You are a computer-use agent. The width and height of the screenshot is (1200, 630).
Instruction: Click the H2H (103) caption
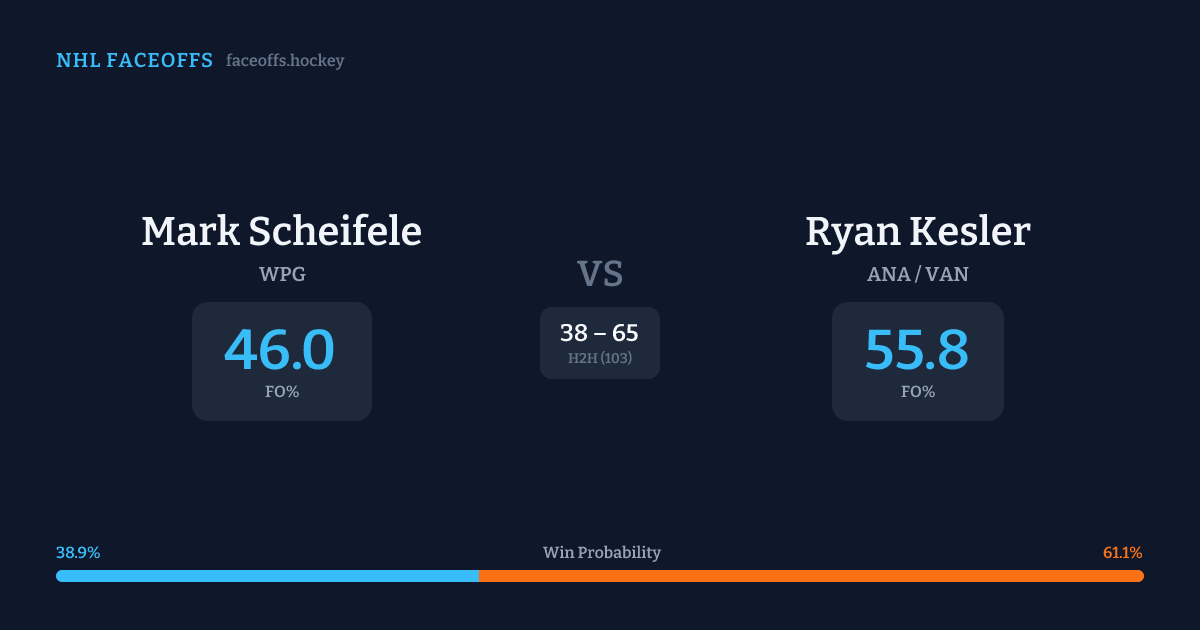click(599, 358)
